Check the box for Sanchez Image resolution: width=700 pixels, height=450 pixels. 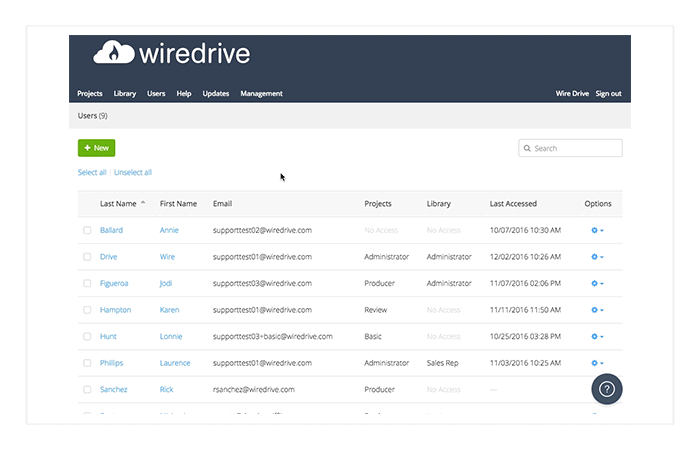pos(87,390)
